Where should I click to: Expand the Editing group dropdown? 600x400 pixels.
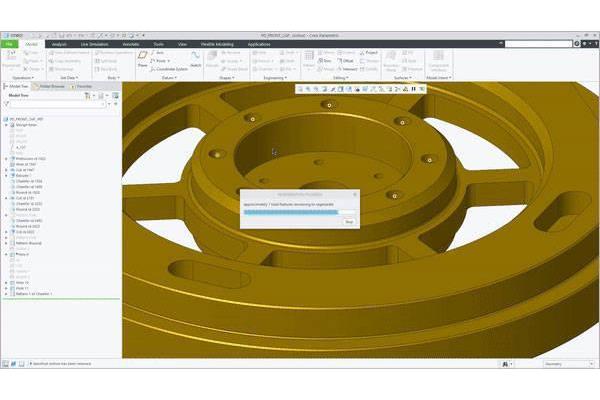[339, 78]
